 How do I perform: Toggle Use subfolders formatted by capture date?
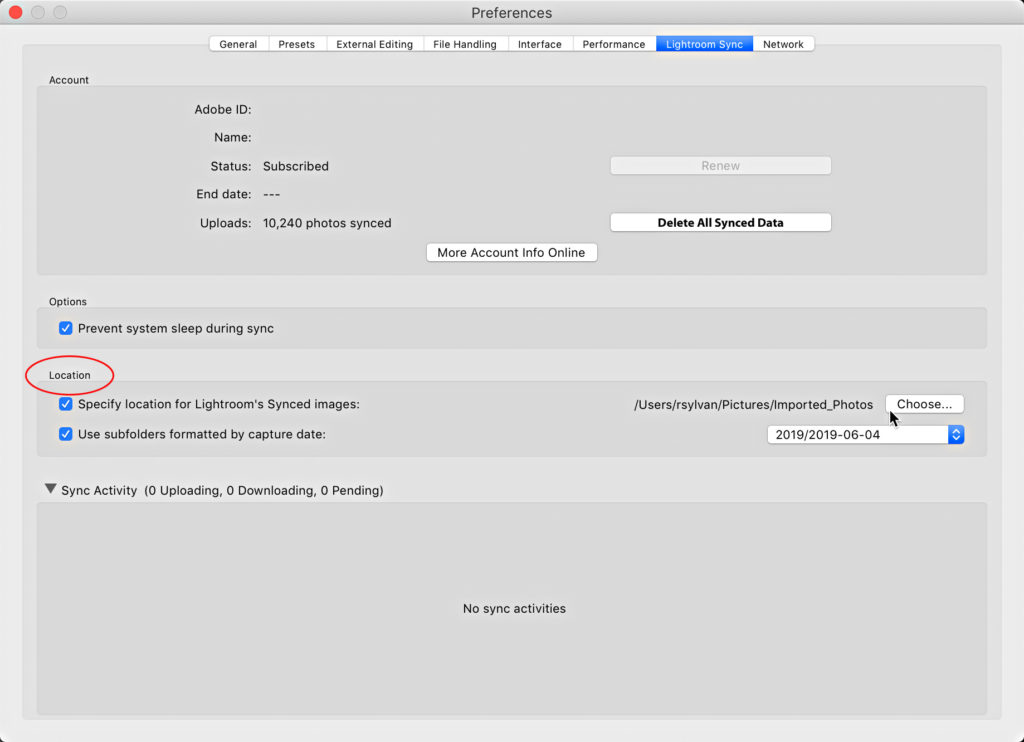click(x=65, y=434)
